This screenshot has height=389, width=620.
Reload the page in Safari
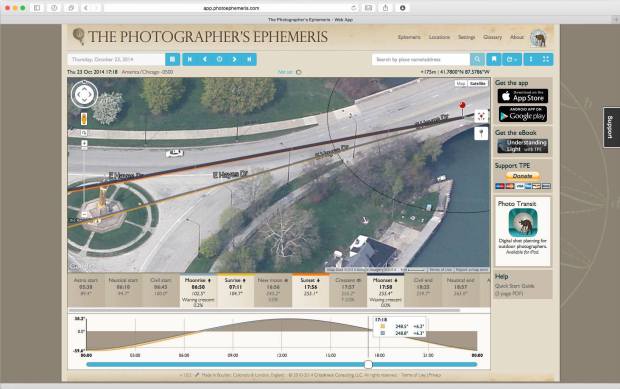353,8
